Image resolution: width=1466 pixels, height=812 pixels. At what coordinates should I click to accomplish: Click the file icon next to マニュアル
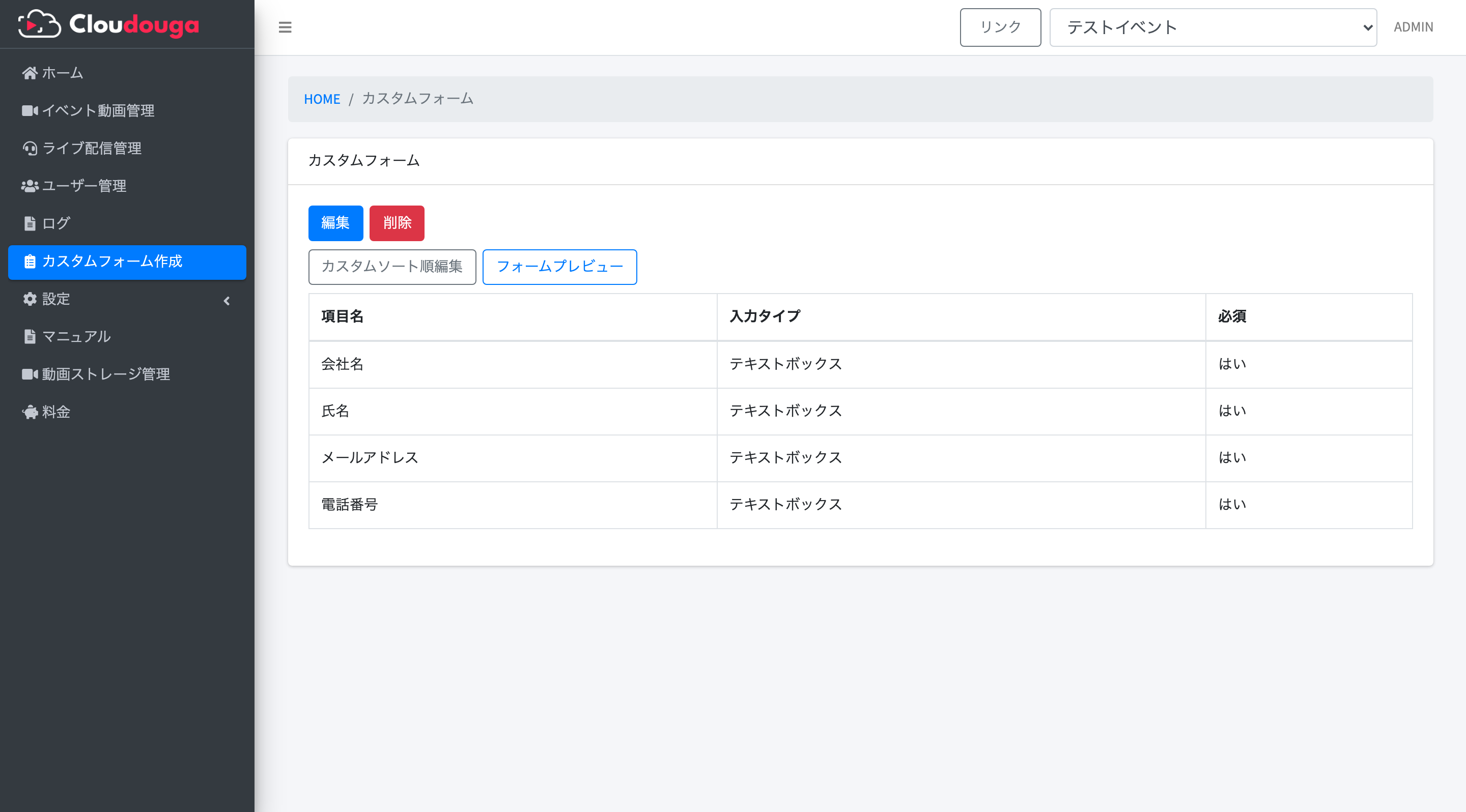(x=30, y=336)
